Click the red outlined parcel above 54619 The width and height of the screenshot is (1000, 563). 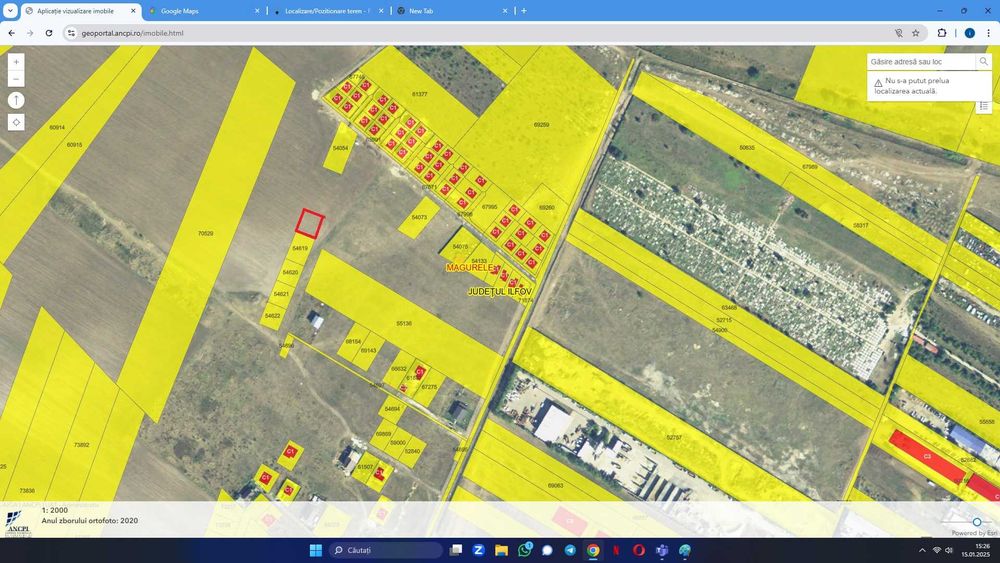(310, 224)
